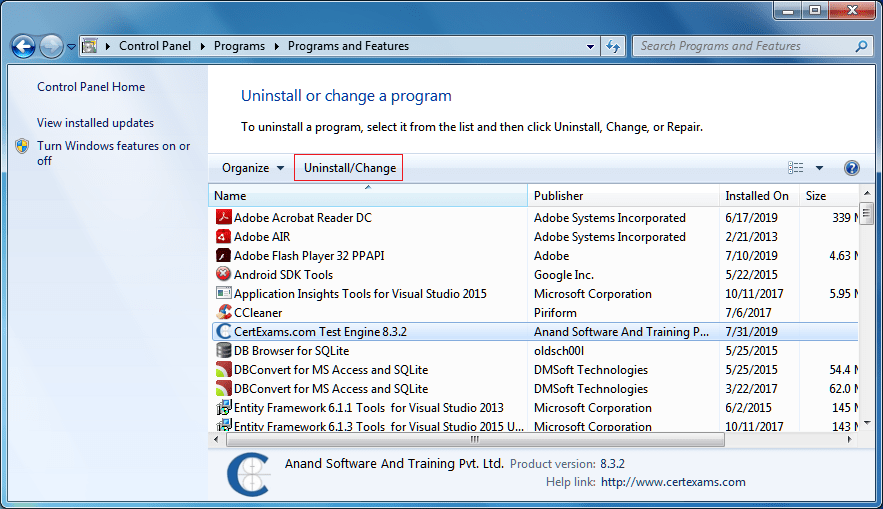Screen dimensions: 883x509
Task: Click the Change your view icon
Action: (x=795, y=168)
